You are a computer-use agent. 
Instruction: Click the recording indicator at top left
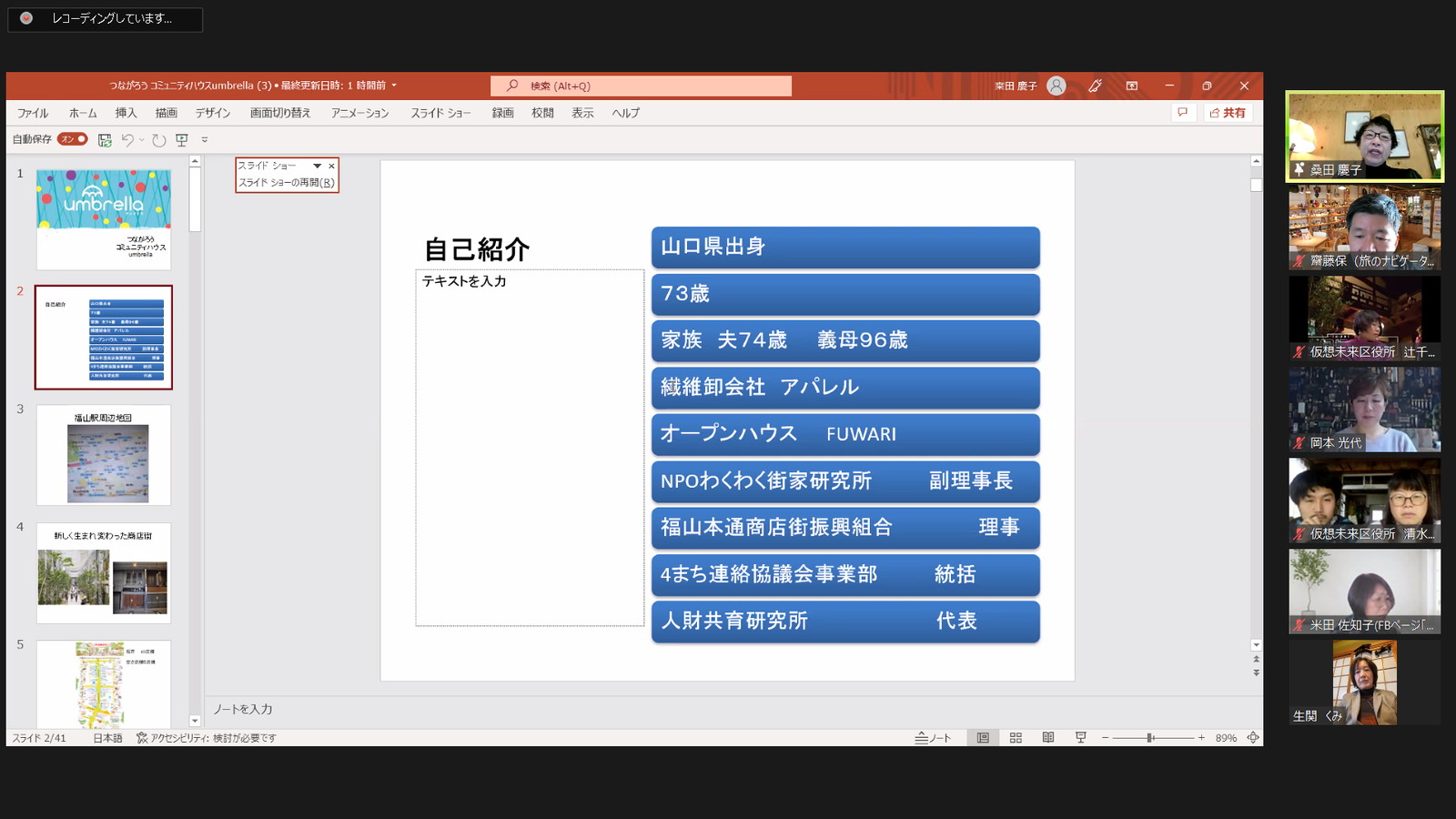pos(106,18)
